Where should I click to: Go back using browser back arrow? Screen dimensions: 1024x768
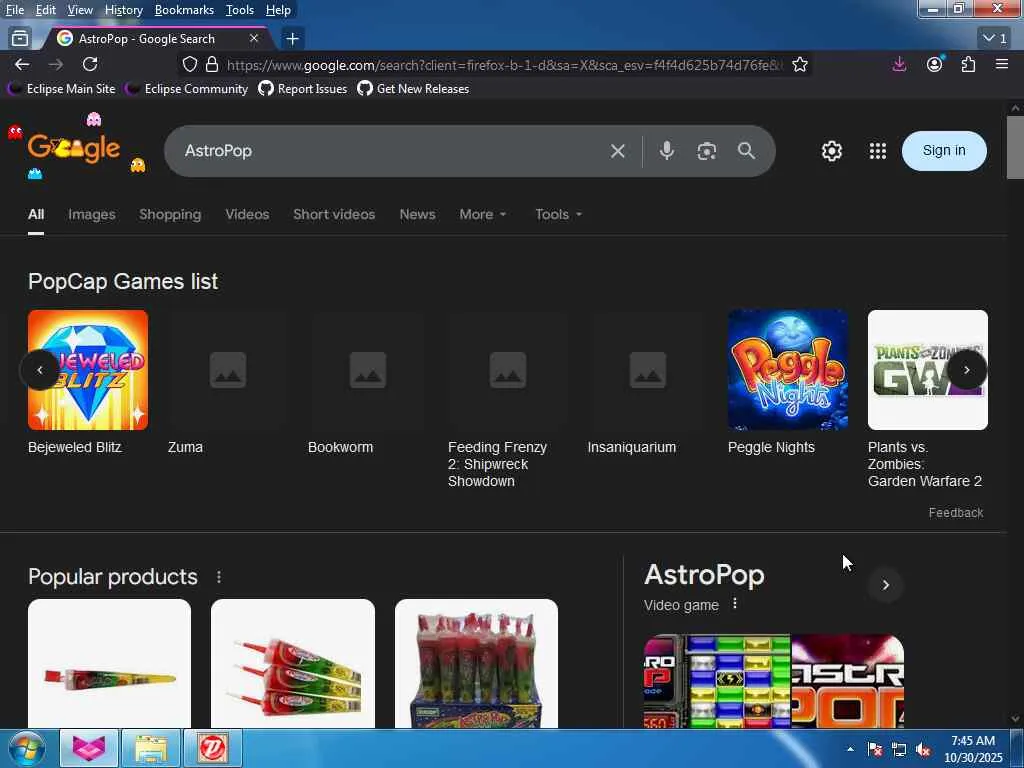click(22, 64)
